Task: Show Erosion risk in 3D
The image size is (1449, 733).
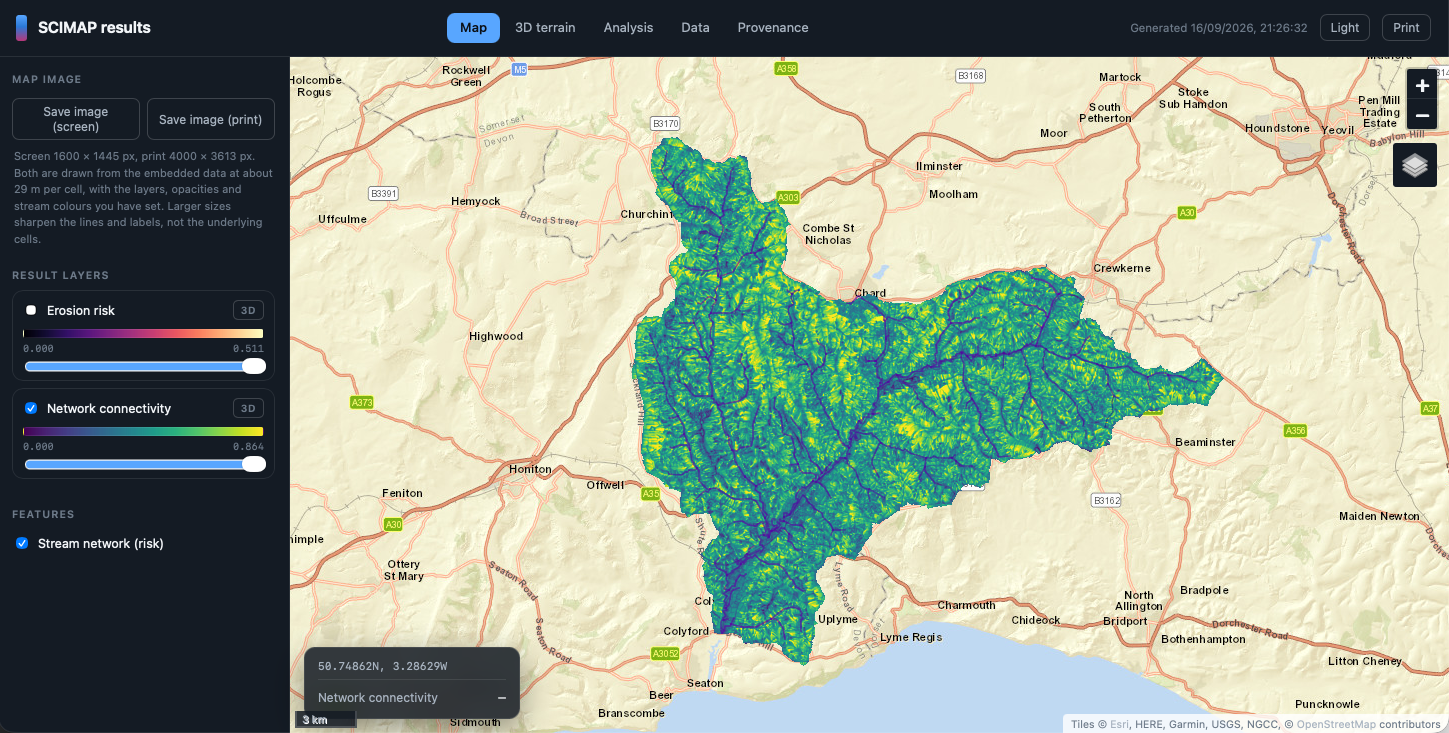Action: click(x=248, y=310)
